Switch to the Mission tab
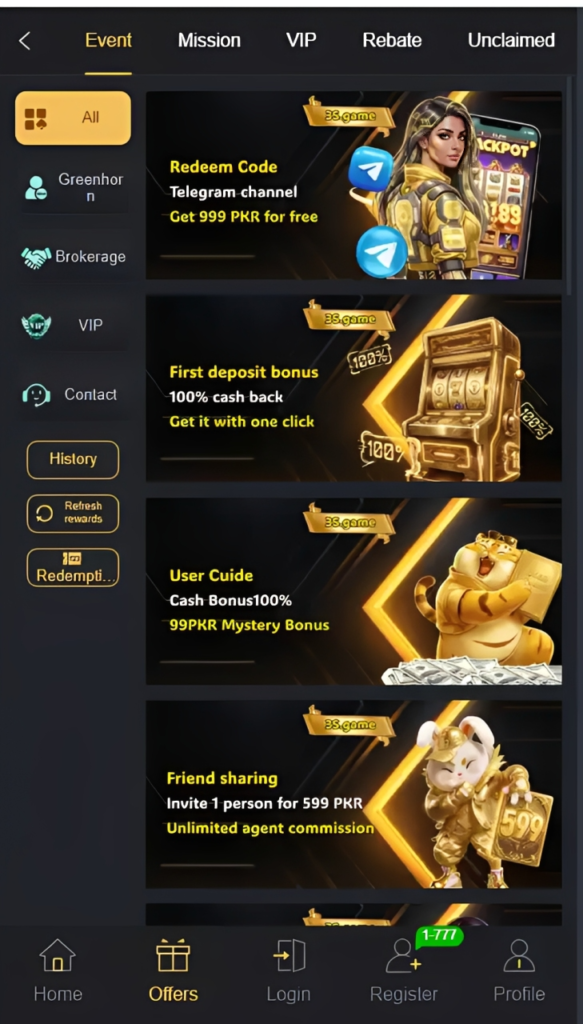Image resolution: width=583 pixels, height=1024 pixels. [x=209, y=40]
